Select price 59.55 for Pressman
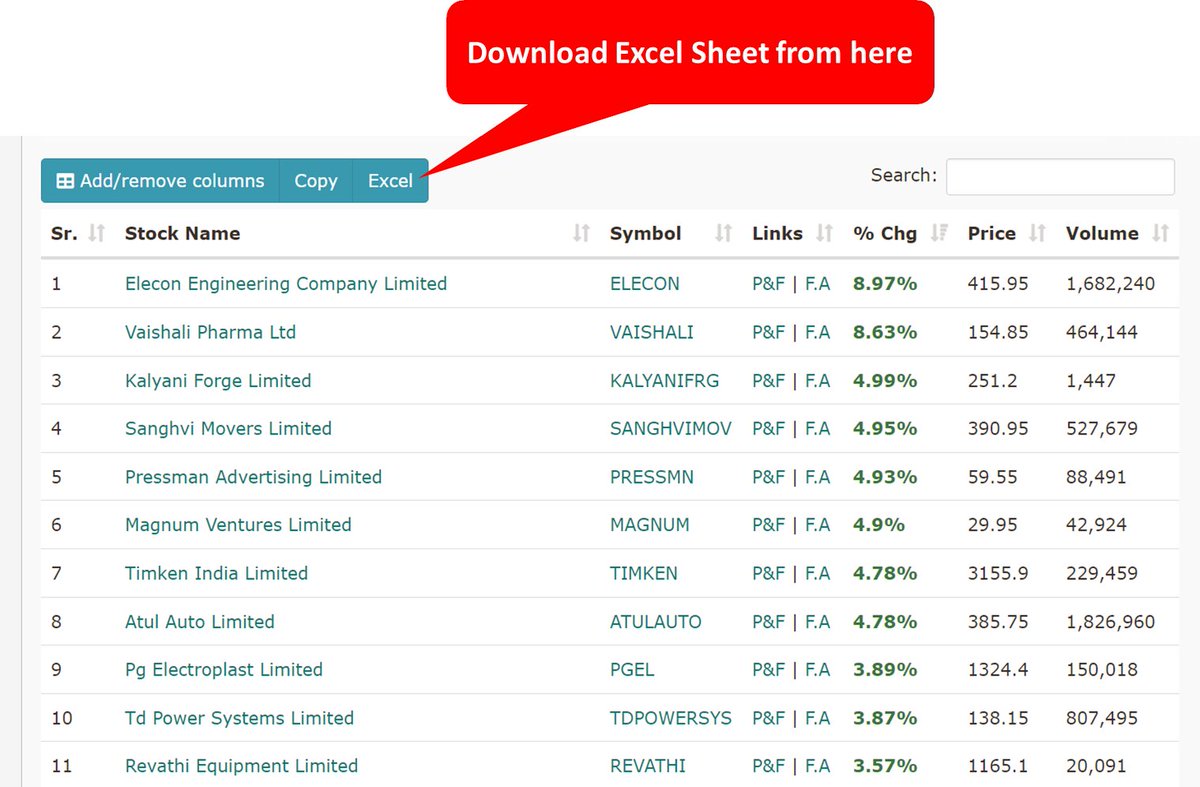Viewport: 1200px width, 787px height. [x=993, y=477]
